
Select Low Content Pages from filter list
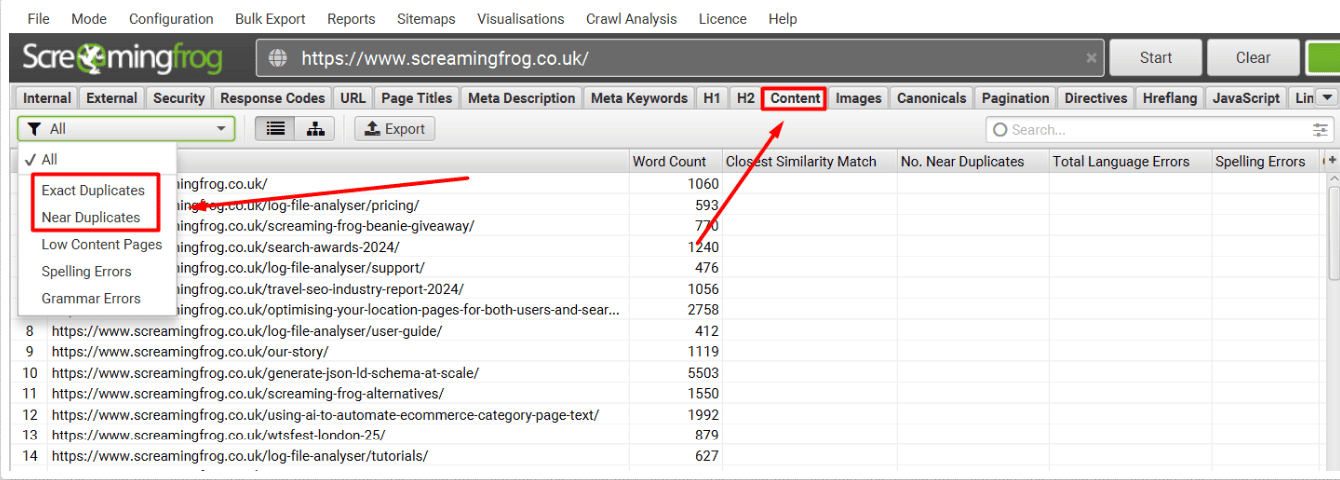pyautogui.click(x=101, y=244)
